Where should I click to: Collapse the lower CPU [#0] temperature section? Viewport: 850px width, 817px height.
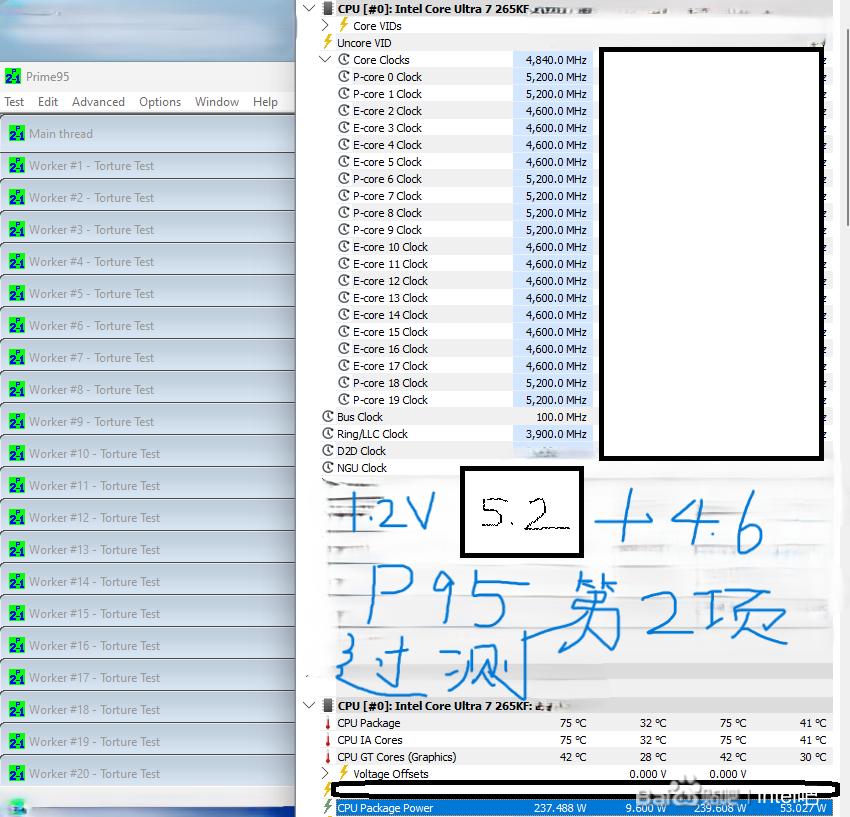point(309,705)
